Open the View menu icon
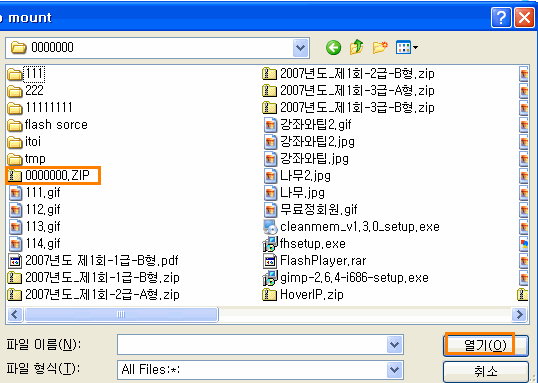 403,47
